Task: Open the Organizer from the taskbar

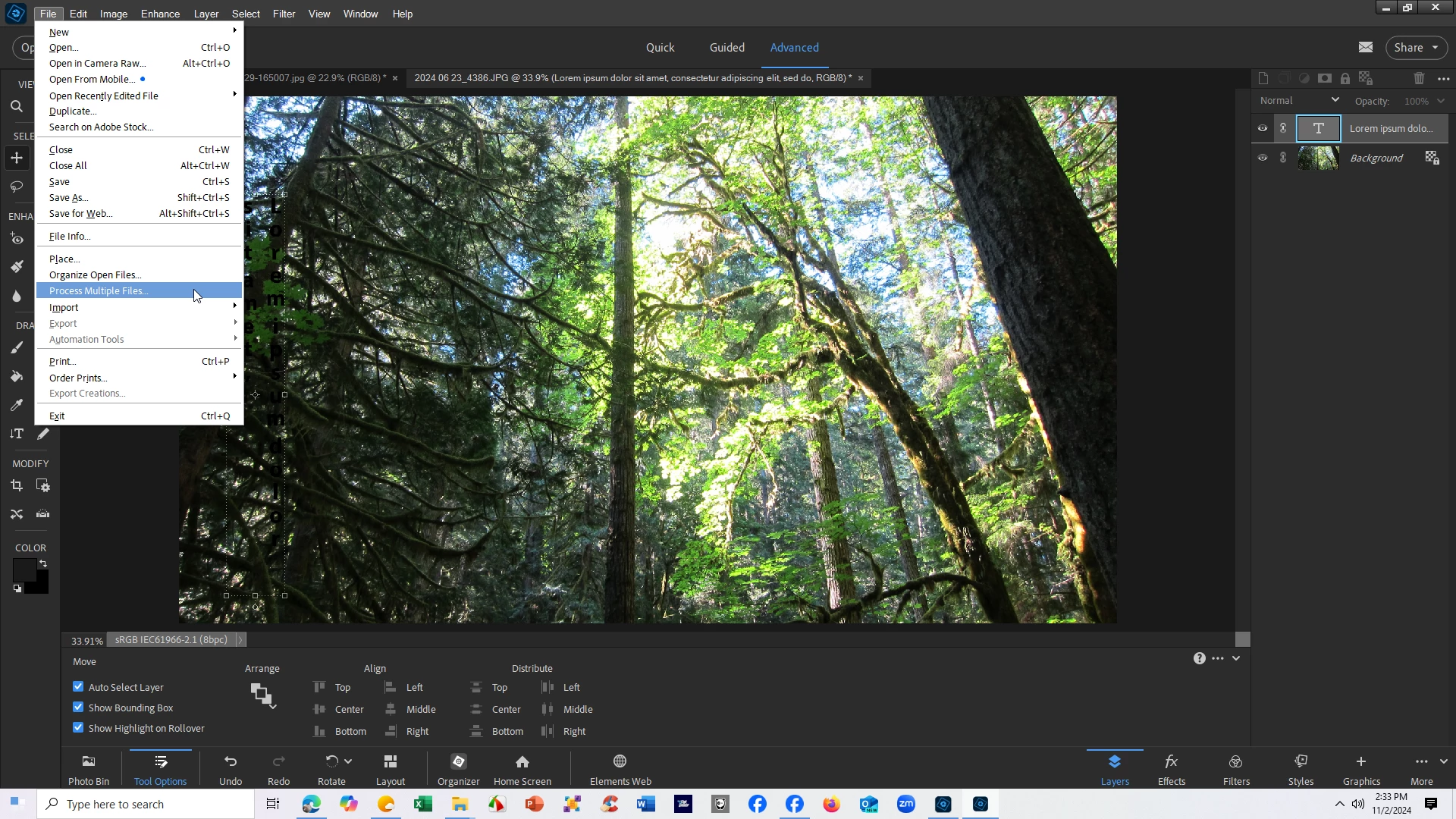Action: 458,769
